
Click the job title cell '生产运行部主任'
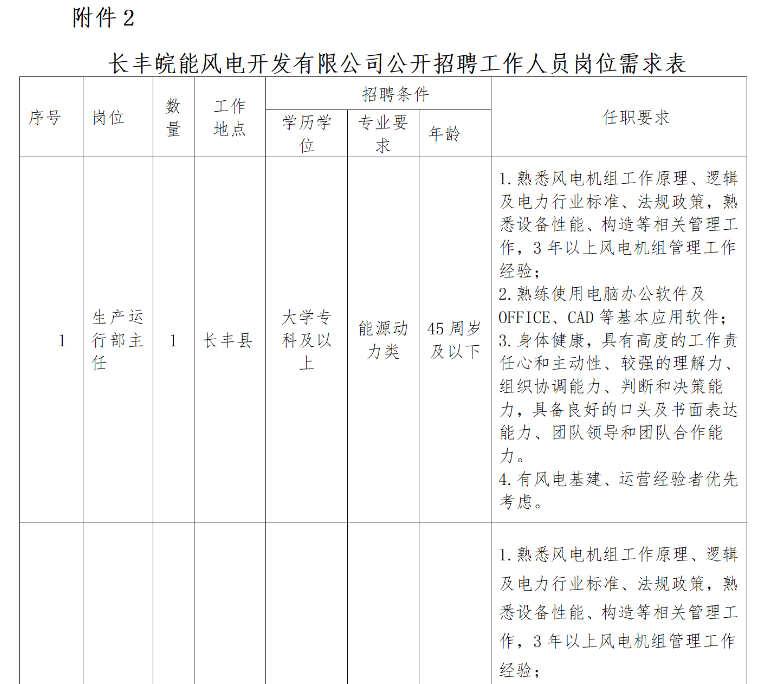[118, 340]
